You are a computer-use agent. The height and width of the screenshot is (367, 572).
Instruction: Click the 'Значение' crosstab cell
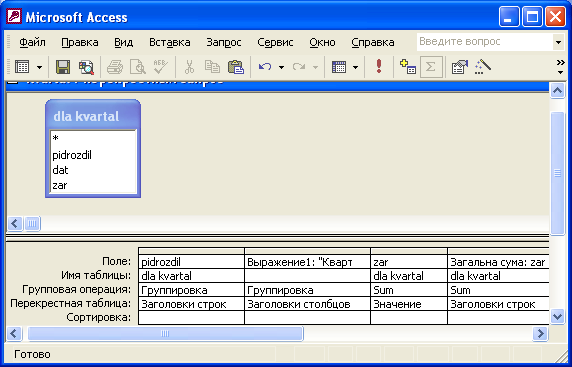coord(409,304)
